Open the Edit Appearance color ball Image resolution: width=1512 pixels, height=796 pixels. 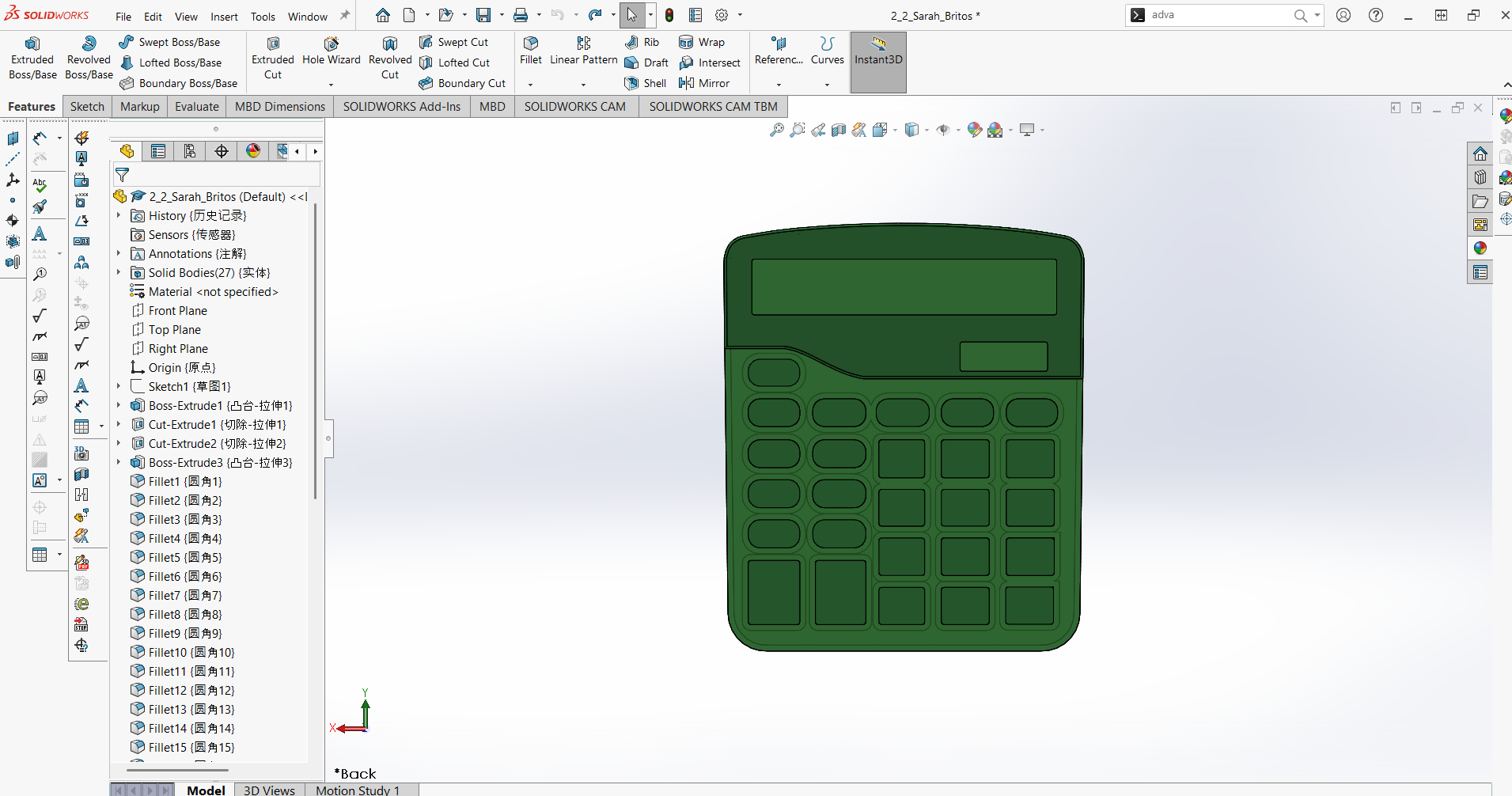coord(975,130)
